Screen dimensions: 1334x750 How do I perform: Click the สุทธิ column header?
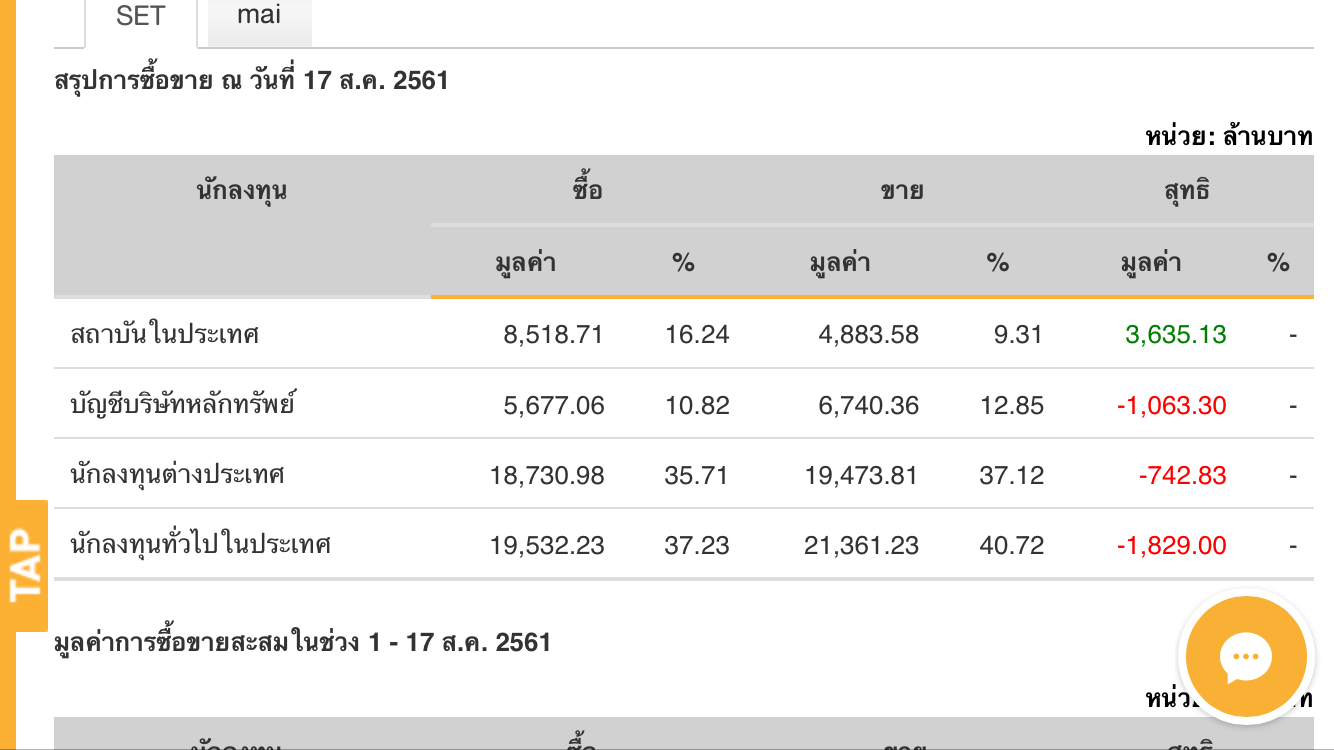(1187, 190)
